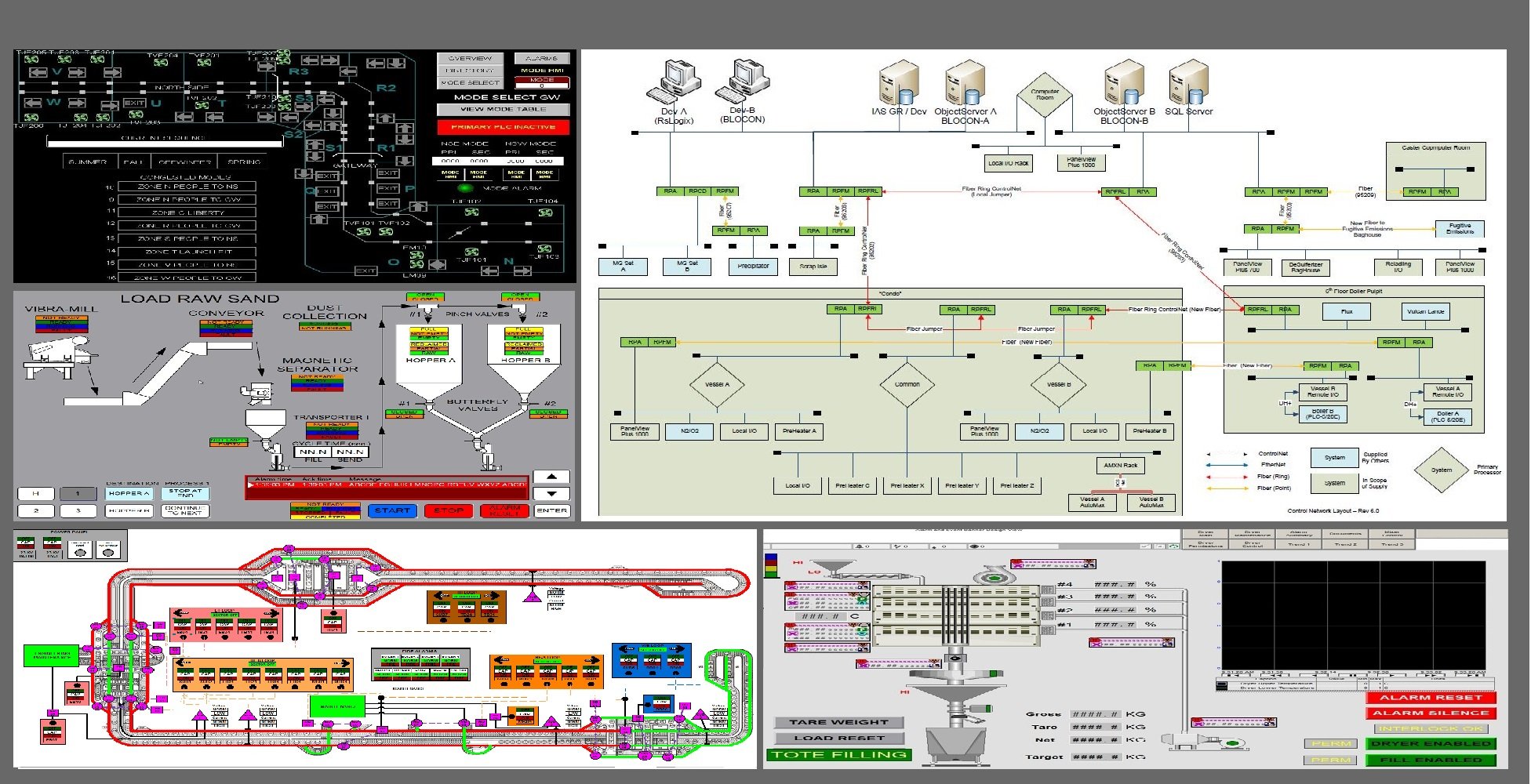Switch to the Overview screen tab

point(470,59)
